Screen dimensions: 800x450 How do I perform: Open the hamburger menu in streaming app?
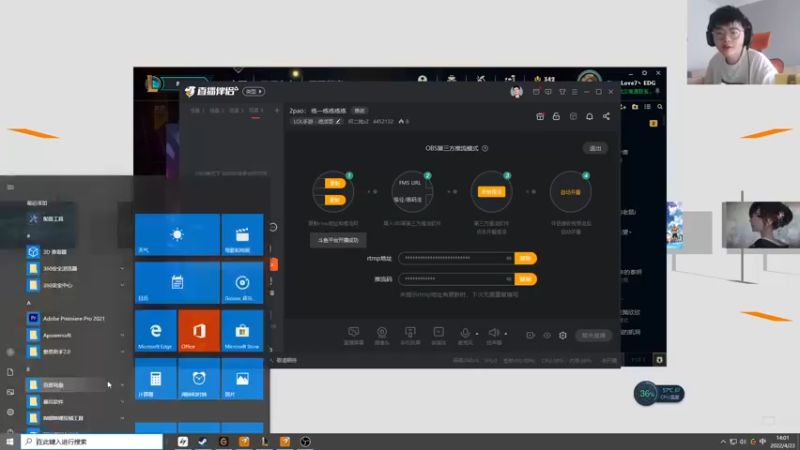point(574,92)
